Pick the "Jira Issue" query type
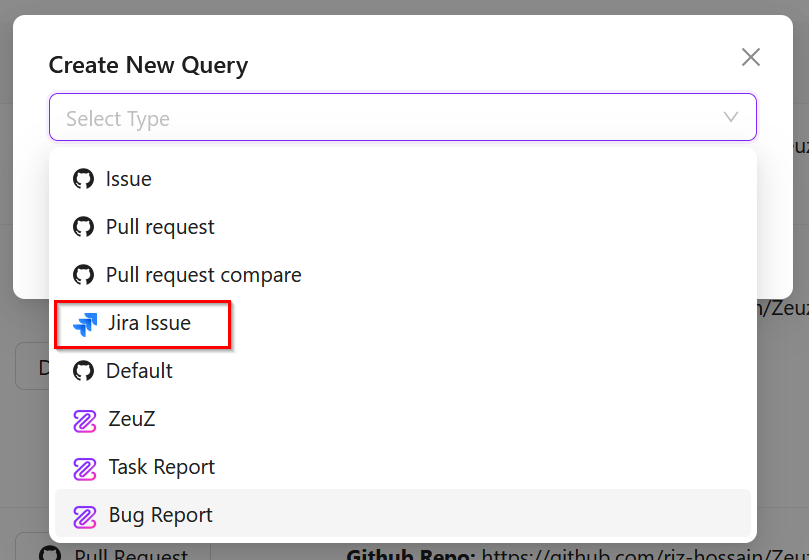The width and height of the screenshot is (809, 560). pos(149,323)
